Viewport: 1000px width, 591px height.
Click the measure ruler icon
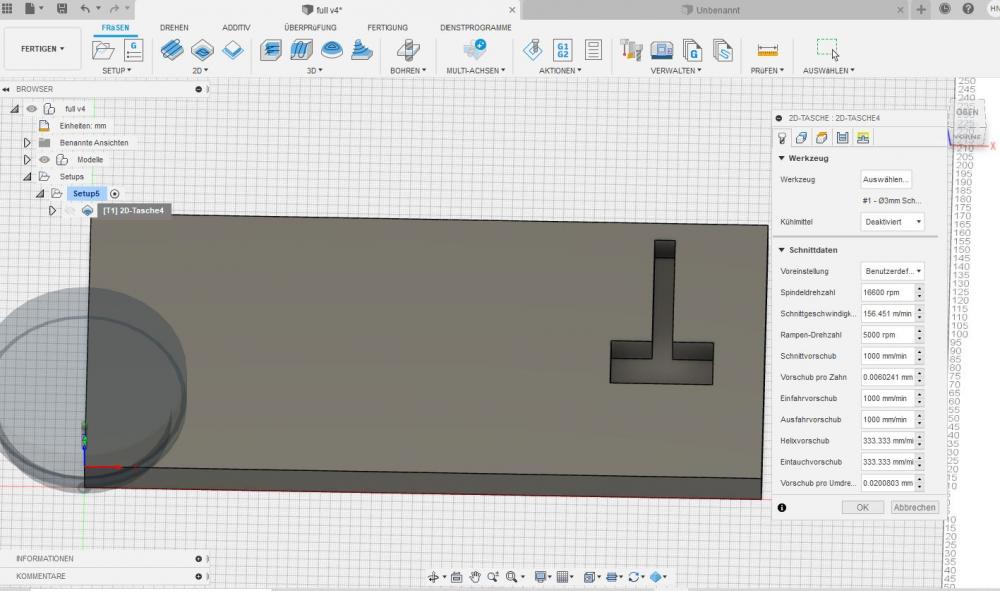(x=767, y=50)
